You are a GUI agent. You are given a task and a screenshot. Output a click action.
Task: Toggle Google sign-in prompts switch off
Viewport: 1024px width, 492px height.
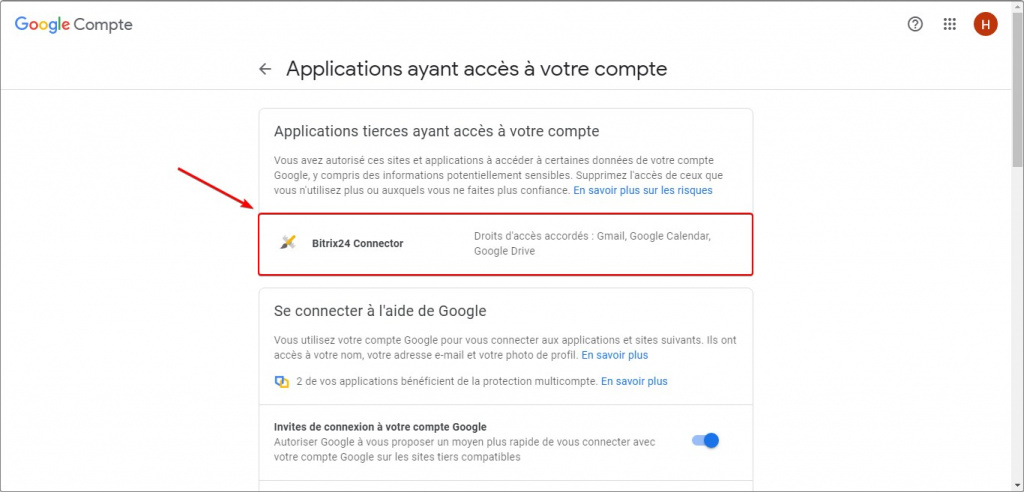tap(706, 441)
